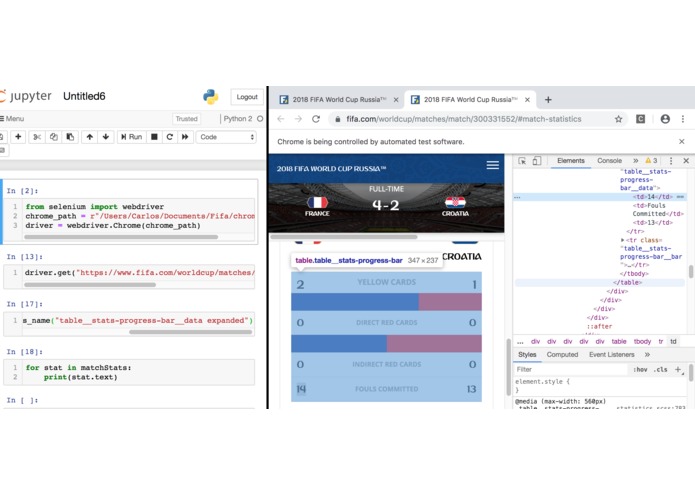Toggle the :hov element state button

click(x=640, y=370)
